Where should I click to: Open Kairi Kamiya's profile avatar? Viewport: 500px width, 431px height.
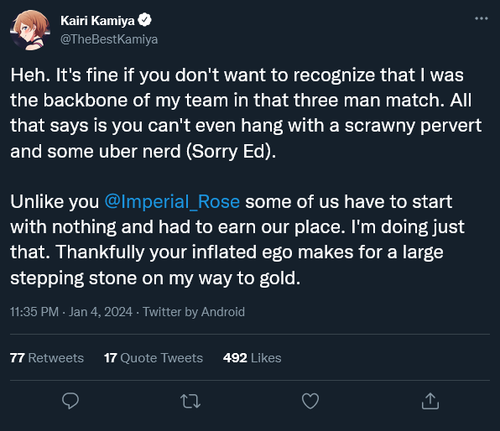pyautogui.click(x=30, y=30)
